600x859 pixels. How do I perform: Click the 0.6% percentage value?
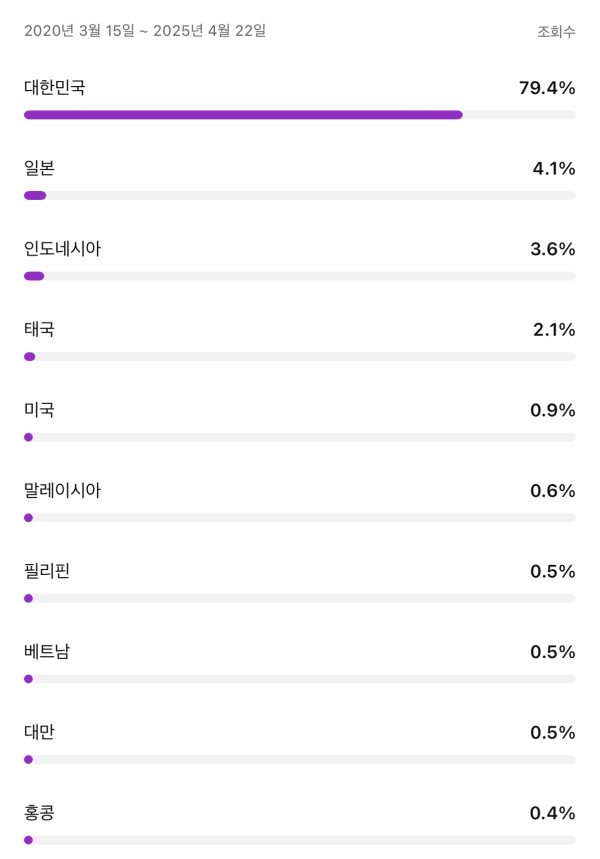tap(553, 491)
